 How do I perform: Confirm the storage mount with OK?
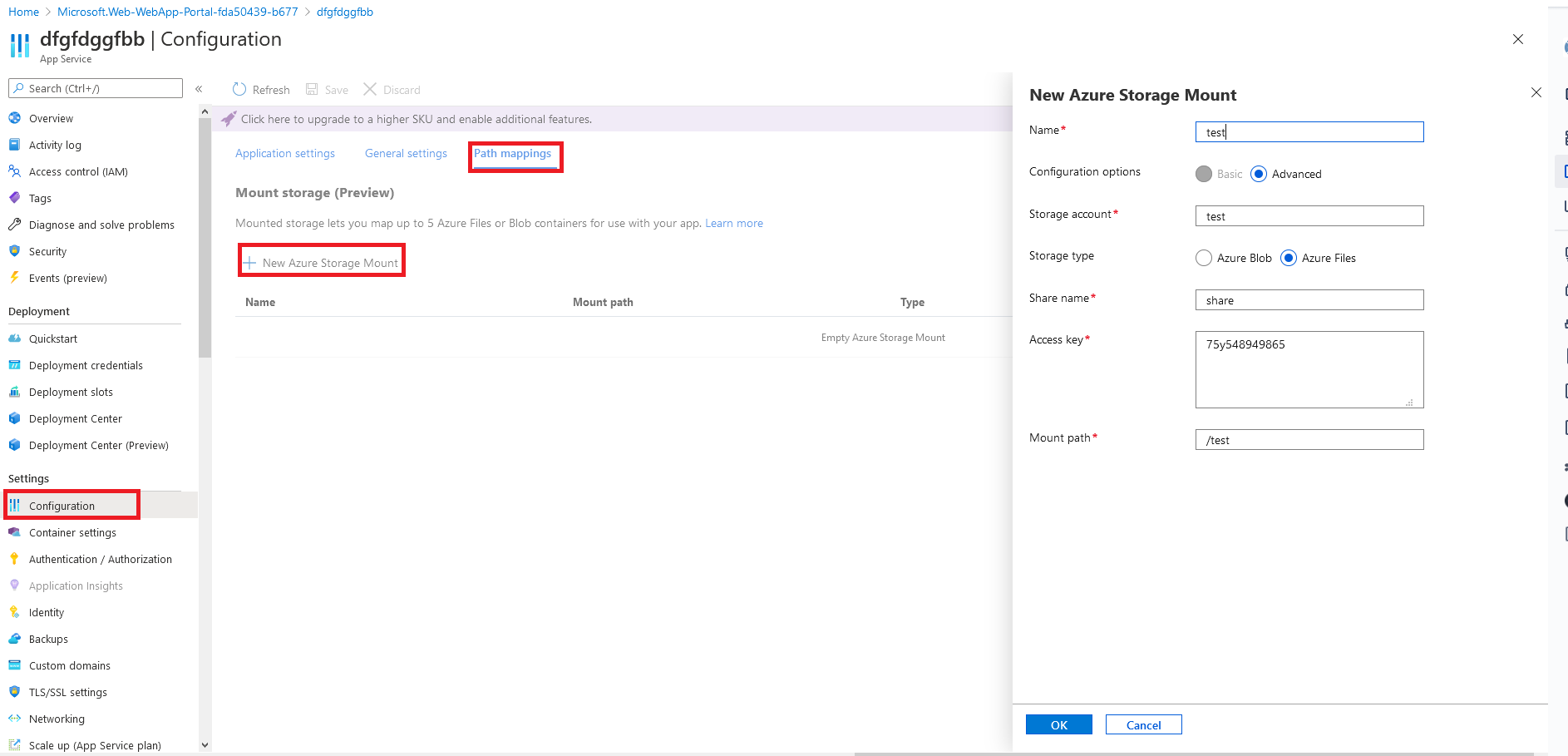pos(1058,724)
